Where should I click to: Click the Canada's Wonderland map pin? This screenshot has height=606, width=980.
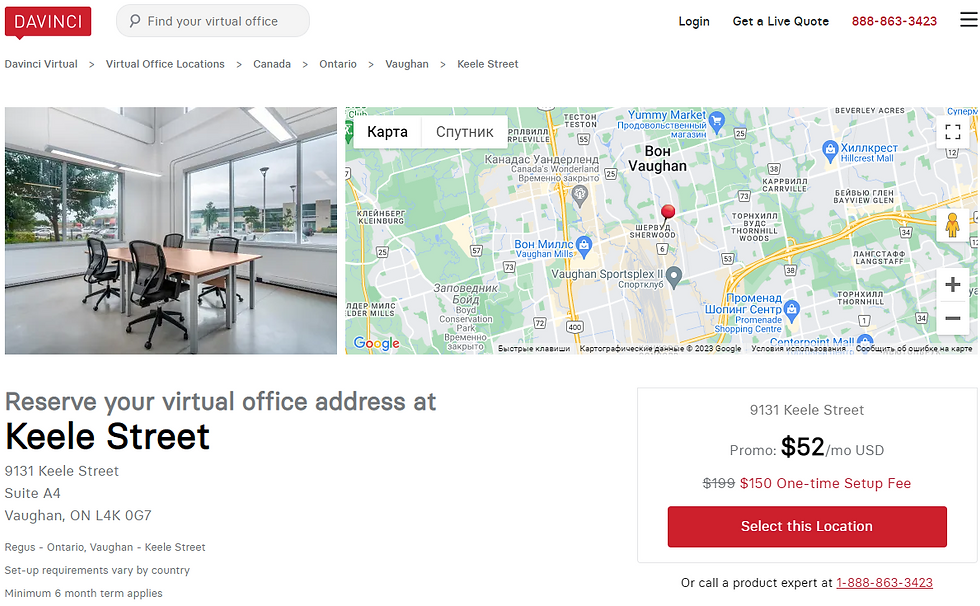pos(579,196)
